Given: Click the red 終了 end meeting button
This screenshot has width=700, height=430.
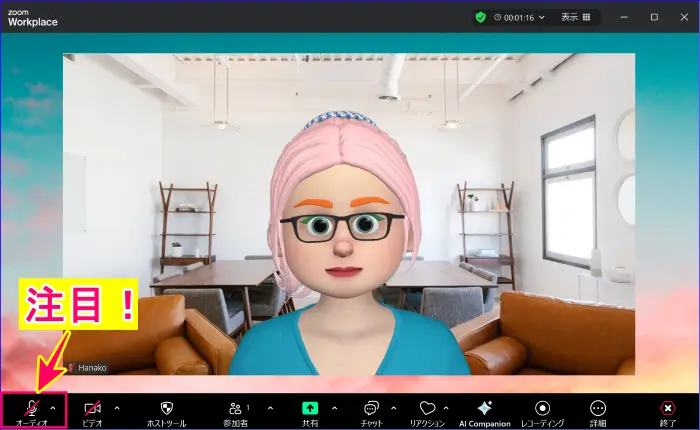Looking at the screenshot, I should point(668,408).
